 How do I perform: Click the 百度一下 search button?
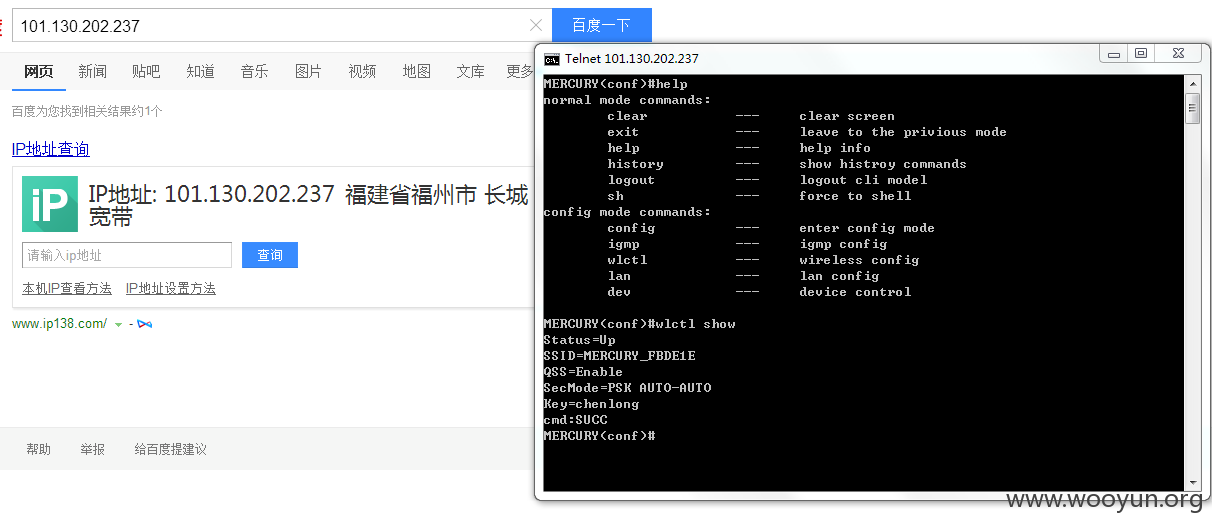click(x=601, y=25)
